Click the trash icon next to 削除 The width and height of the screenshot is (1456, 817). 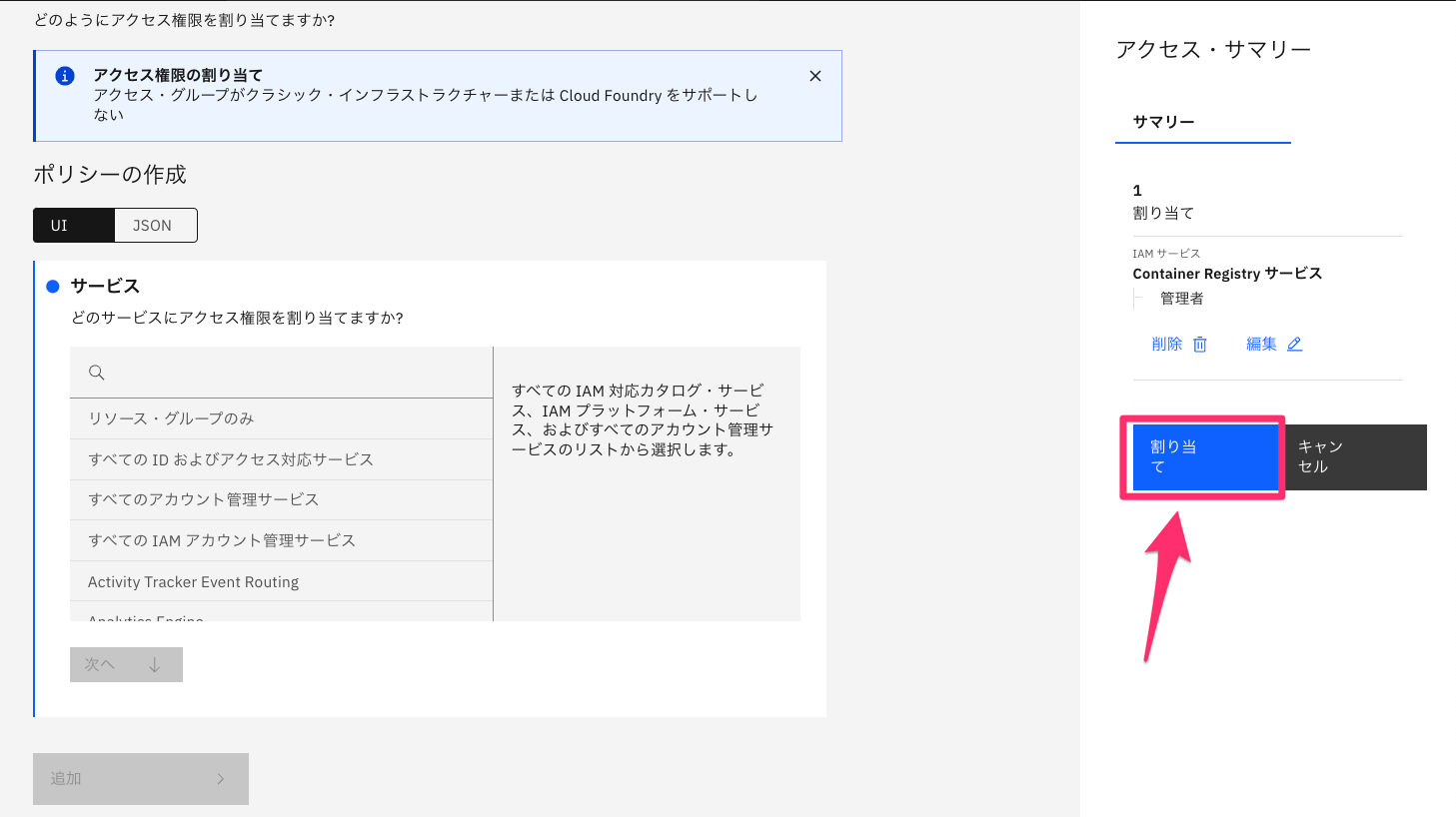coord(1199,344)
